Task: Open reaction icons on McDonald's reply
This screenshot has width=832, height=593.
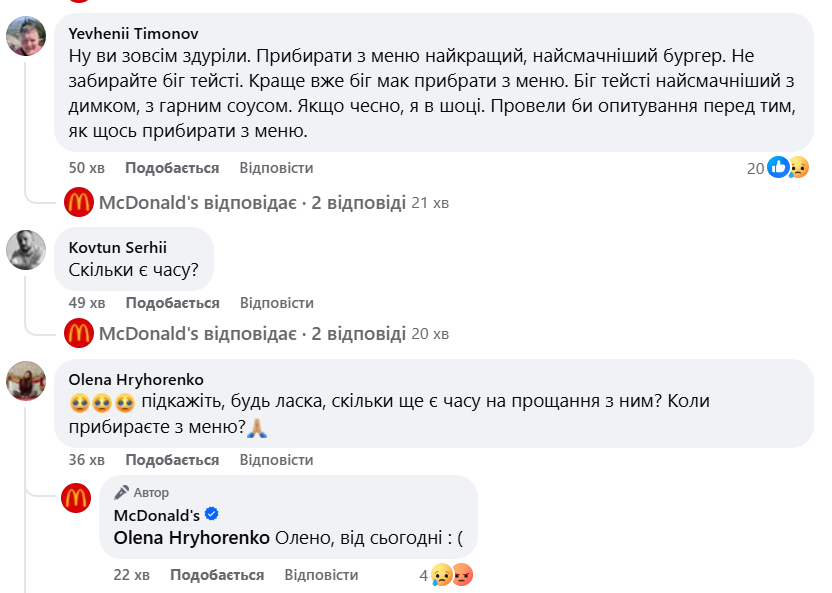Action: pyautogui.click(x=451, y=575)
